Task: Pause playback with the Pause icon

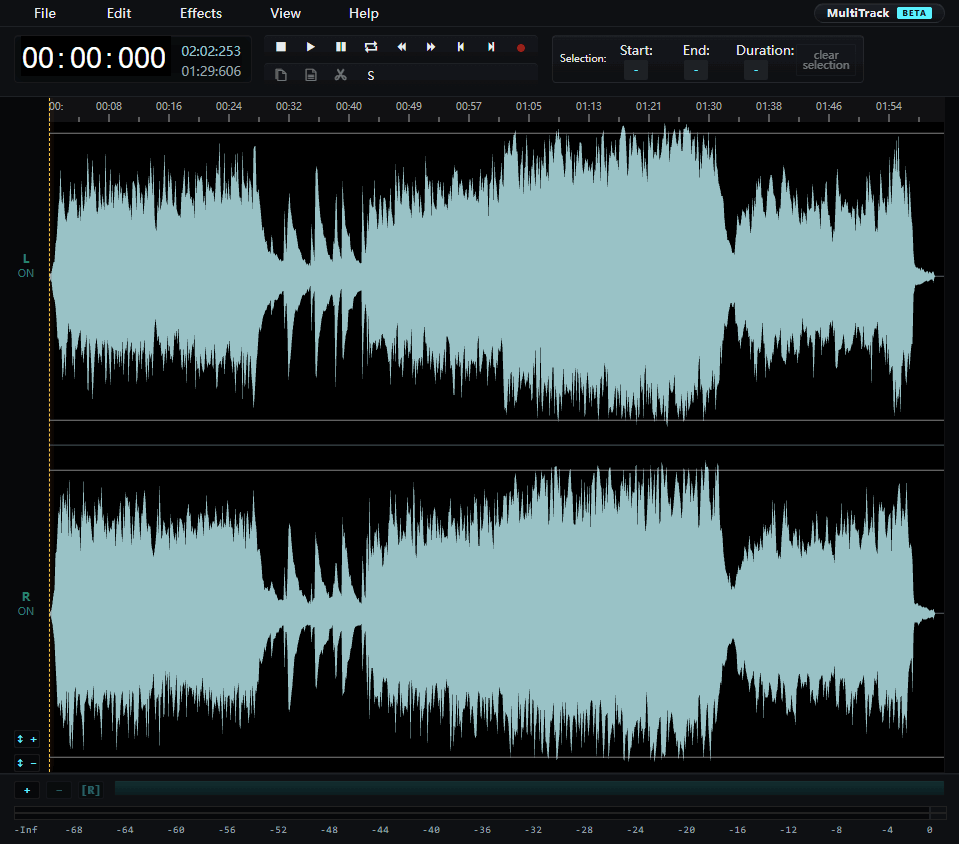Action: pyautogui.click(x=341, y=47)
